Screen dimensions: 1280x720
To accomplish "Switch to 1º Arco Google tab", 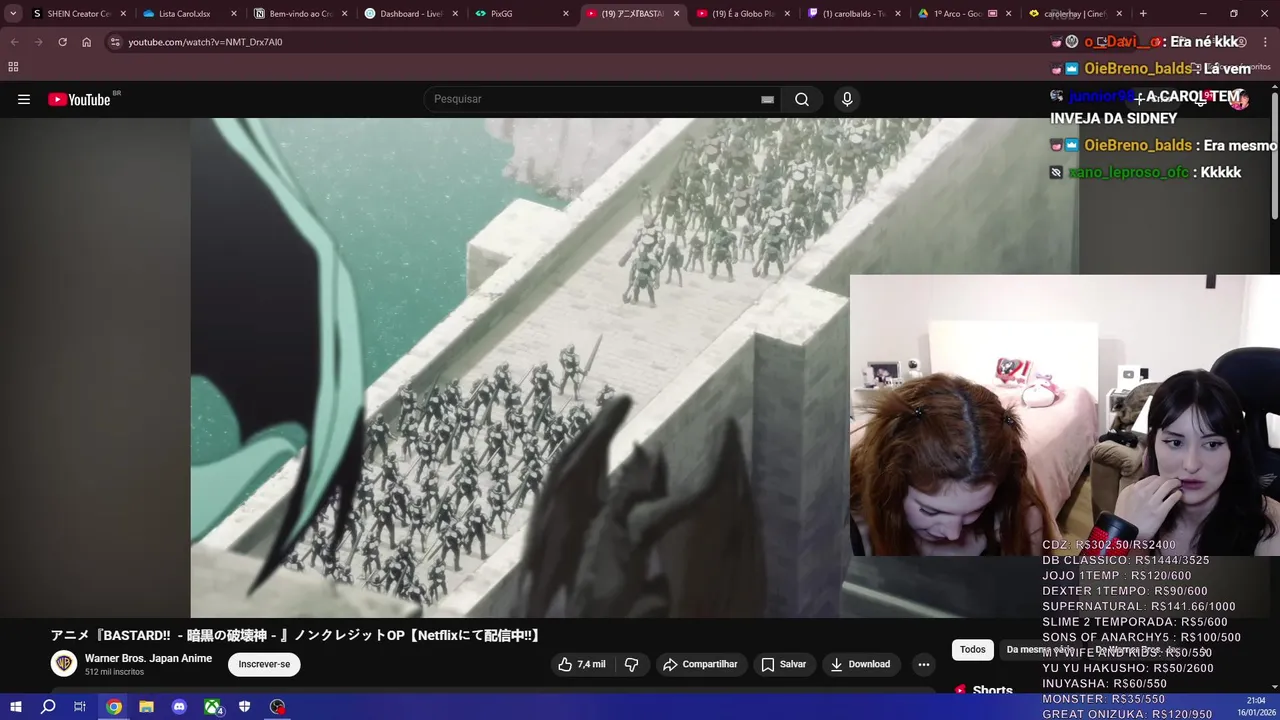I will (964, 14).
